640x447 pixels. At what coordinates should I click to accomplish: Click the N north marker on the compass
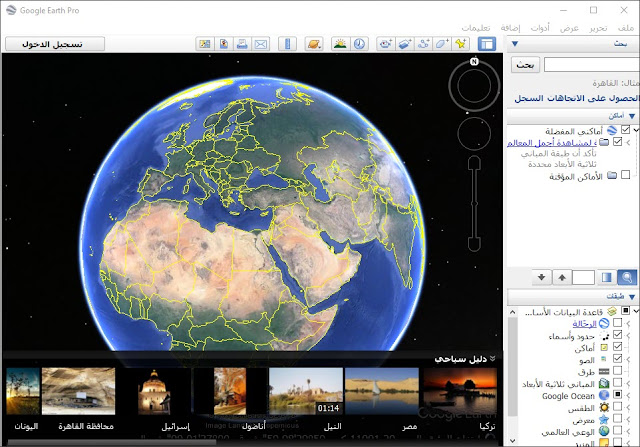pyautogui.click(x=474, y=62)
